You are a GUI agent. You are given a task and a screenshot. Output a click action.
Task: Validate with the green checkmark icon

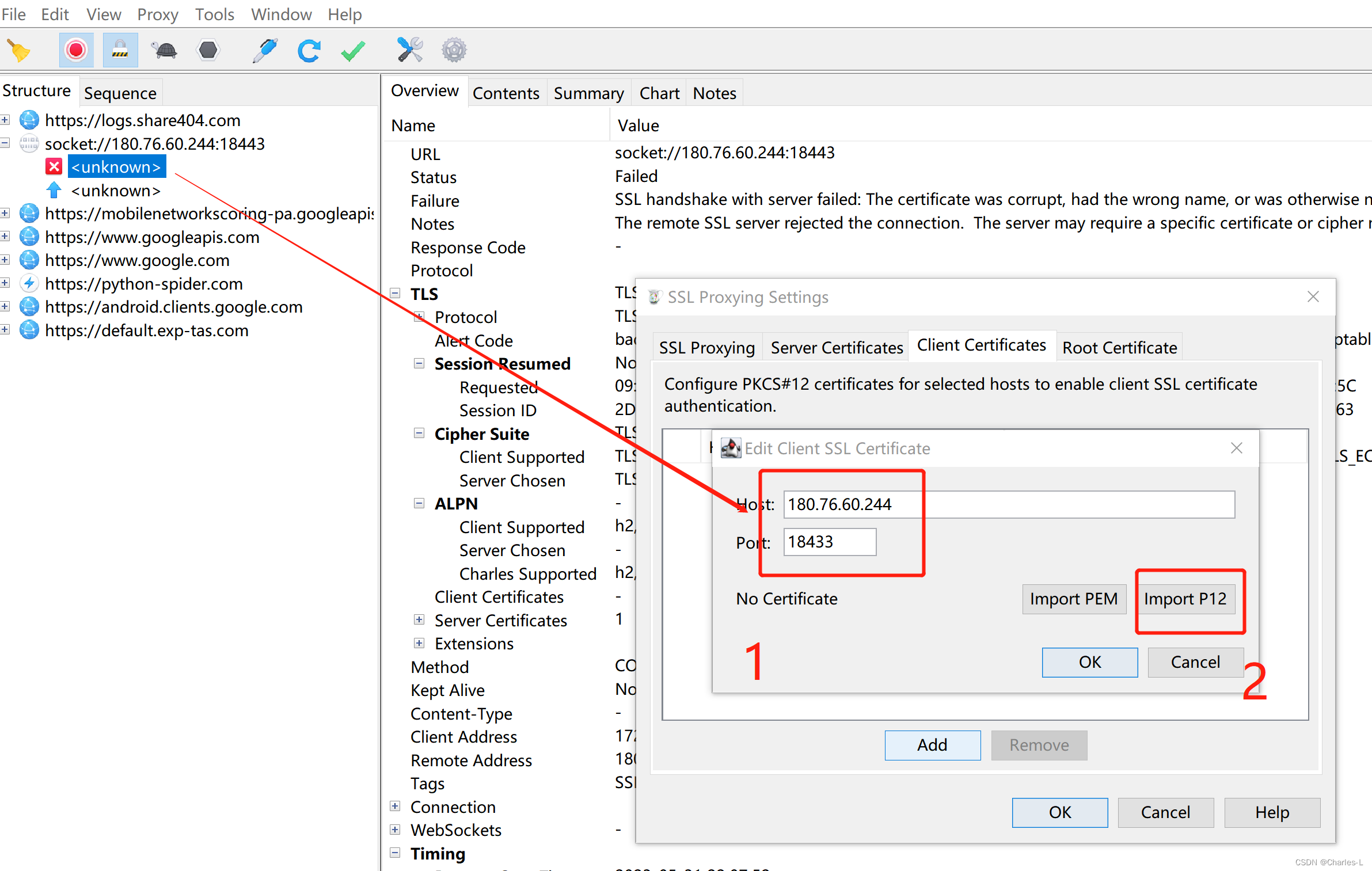point(353,51)
